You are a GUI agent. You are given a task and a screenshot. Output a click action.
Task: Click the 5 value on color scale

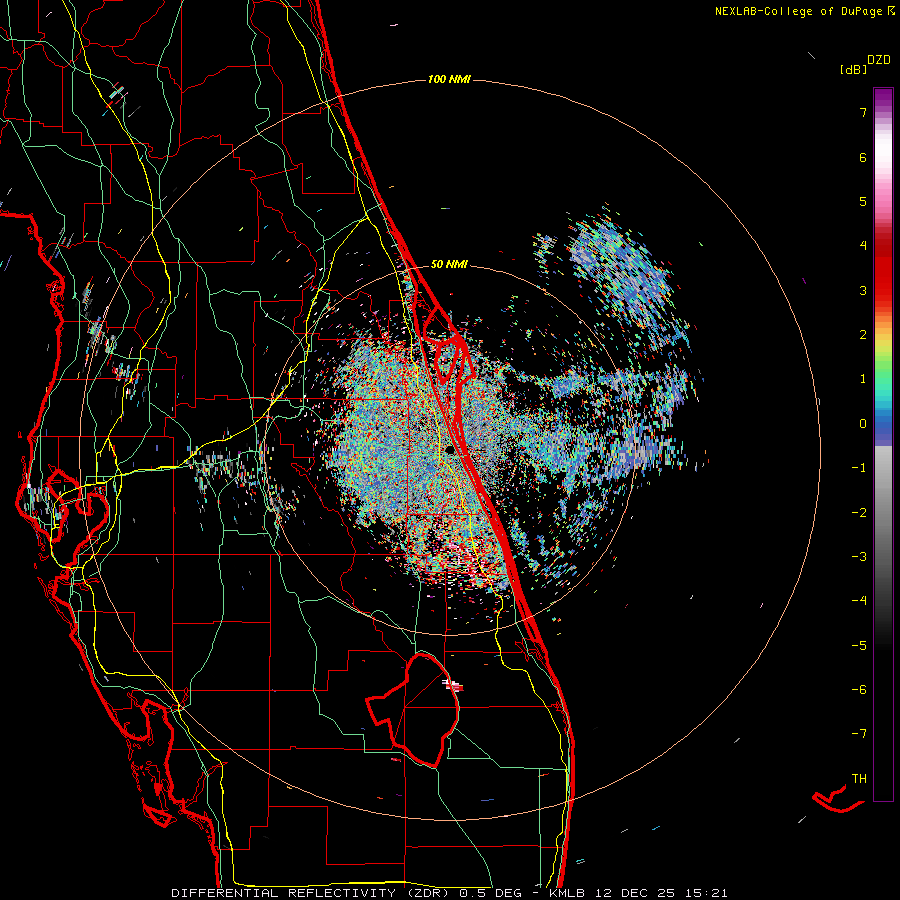click(863, 201)
